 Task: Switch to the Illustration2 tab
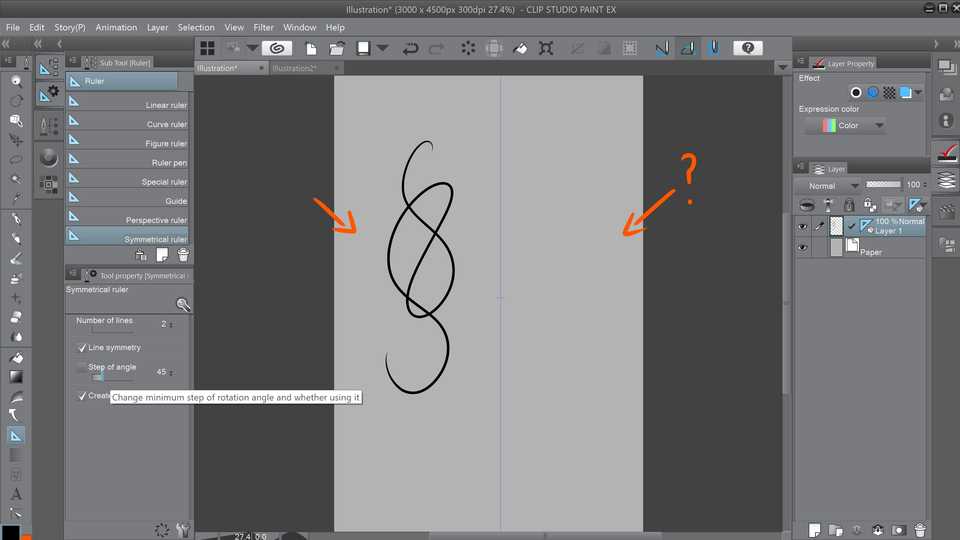293,68
